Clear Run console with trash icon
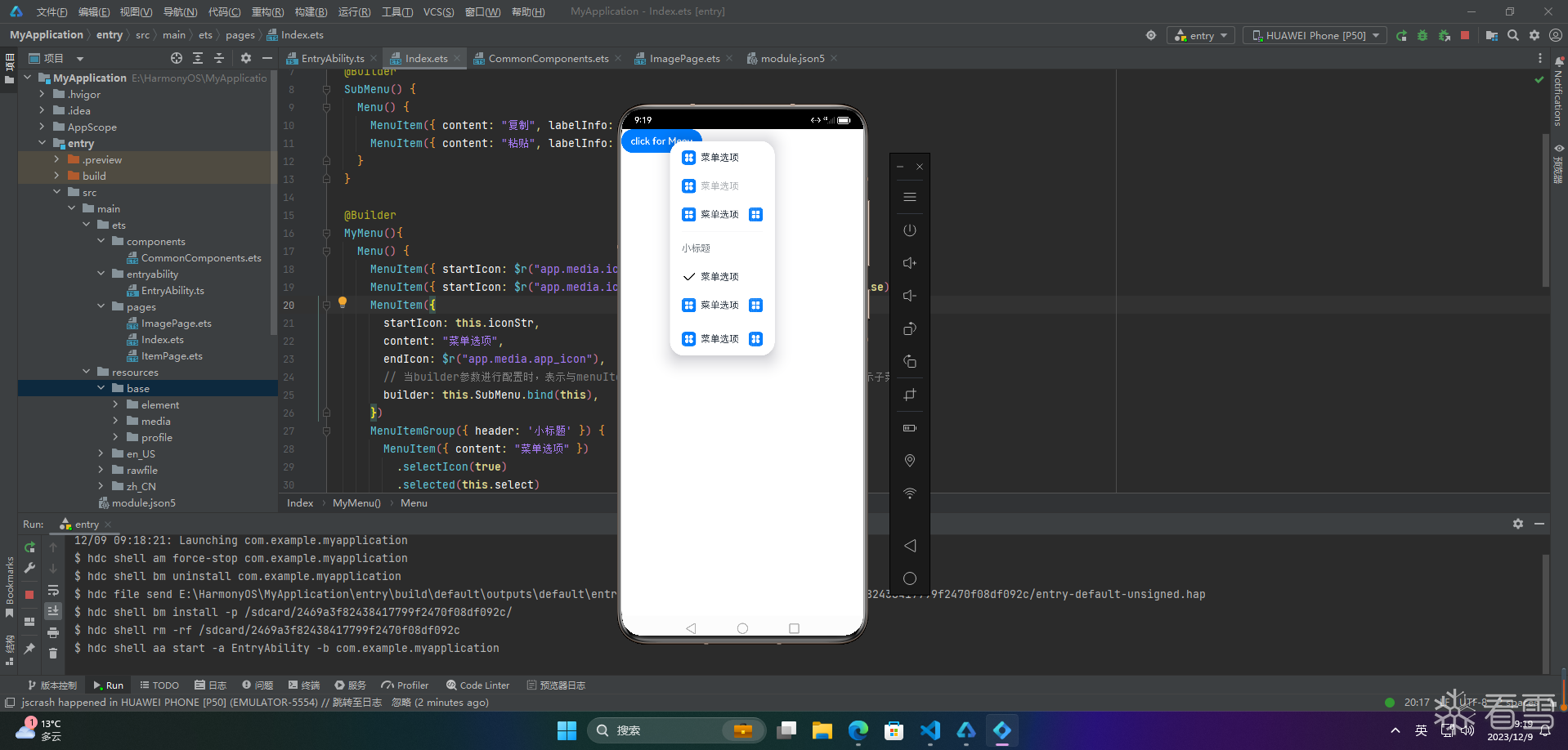The image size is (1568, 750). [x=53, y=653]
